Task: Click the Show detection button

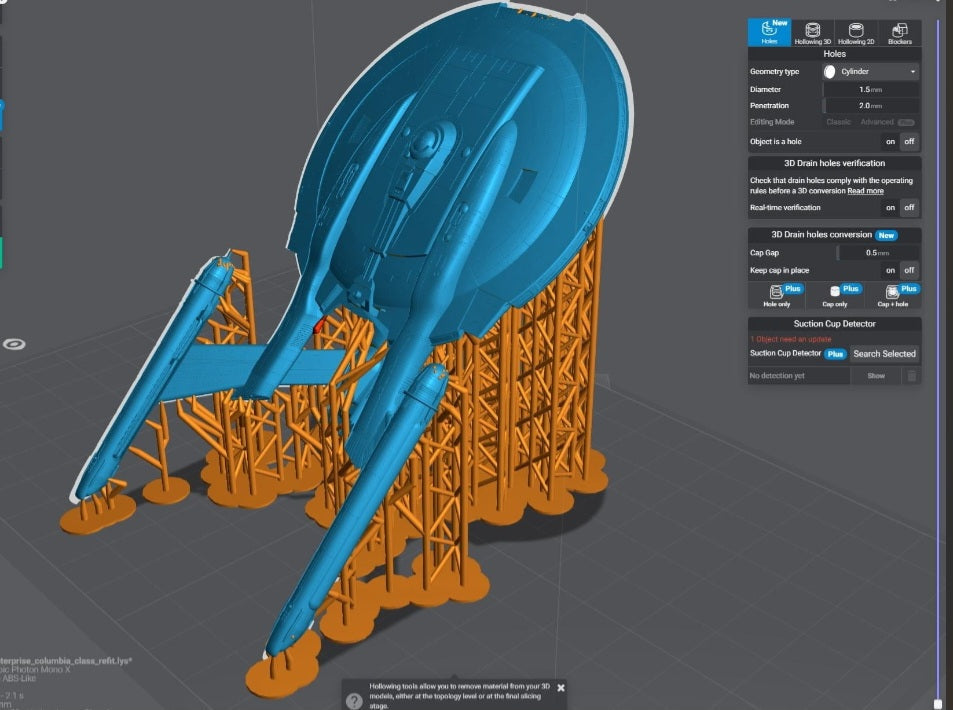Action: point(876,376)
